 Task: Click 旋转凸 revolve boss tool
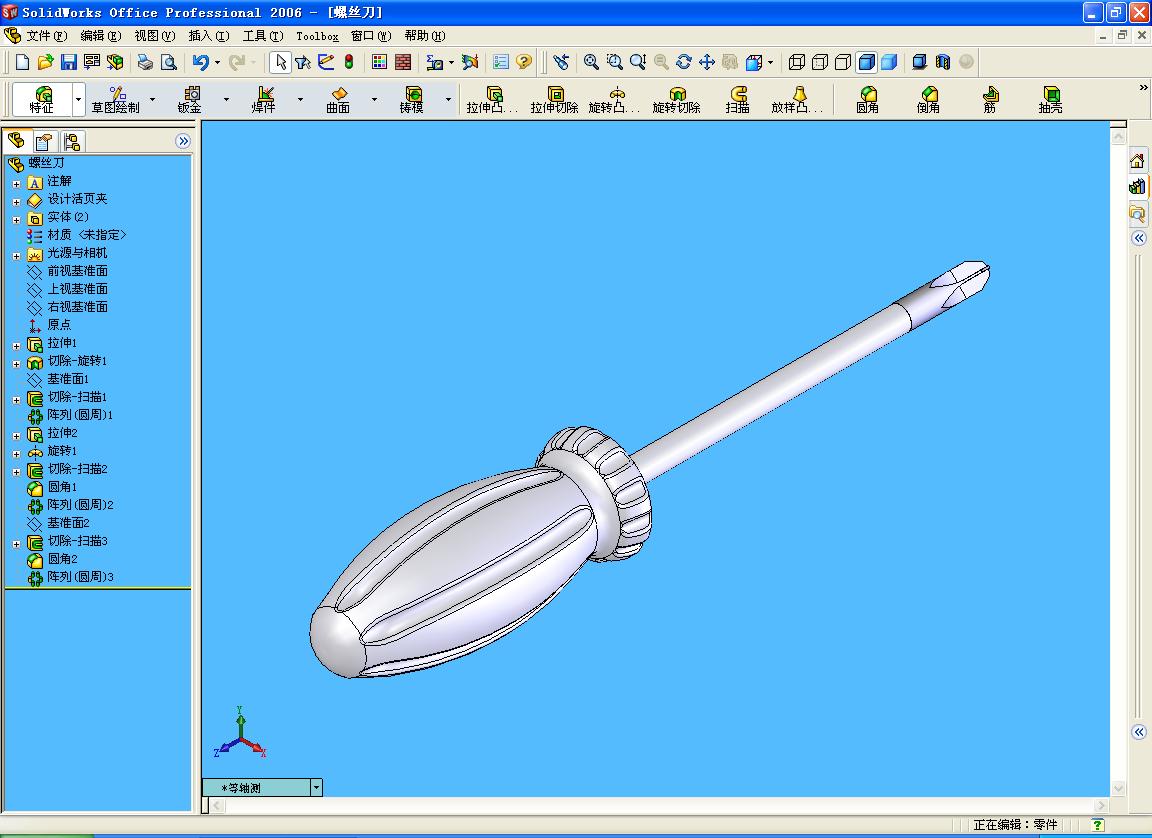pyautogui.click(x=614, y=99)
